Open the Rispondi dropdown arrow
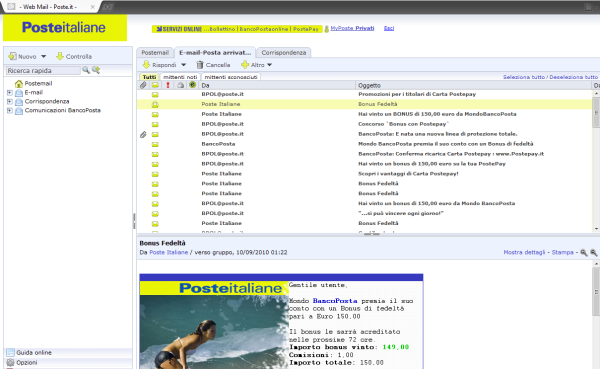The height and width of the screenshot is (369, 600). (184, 65)
